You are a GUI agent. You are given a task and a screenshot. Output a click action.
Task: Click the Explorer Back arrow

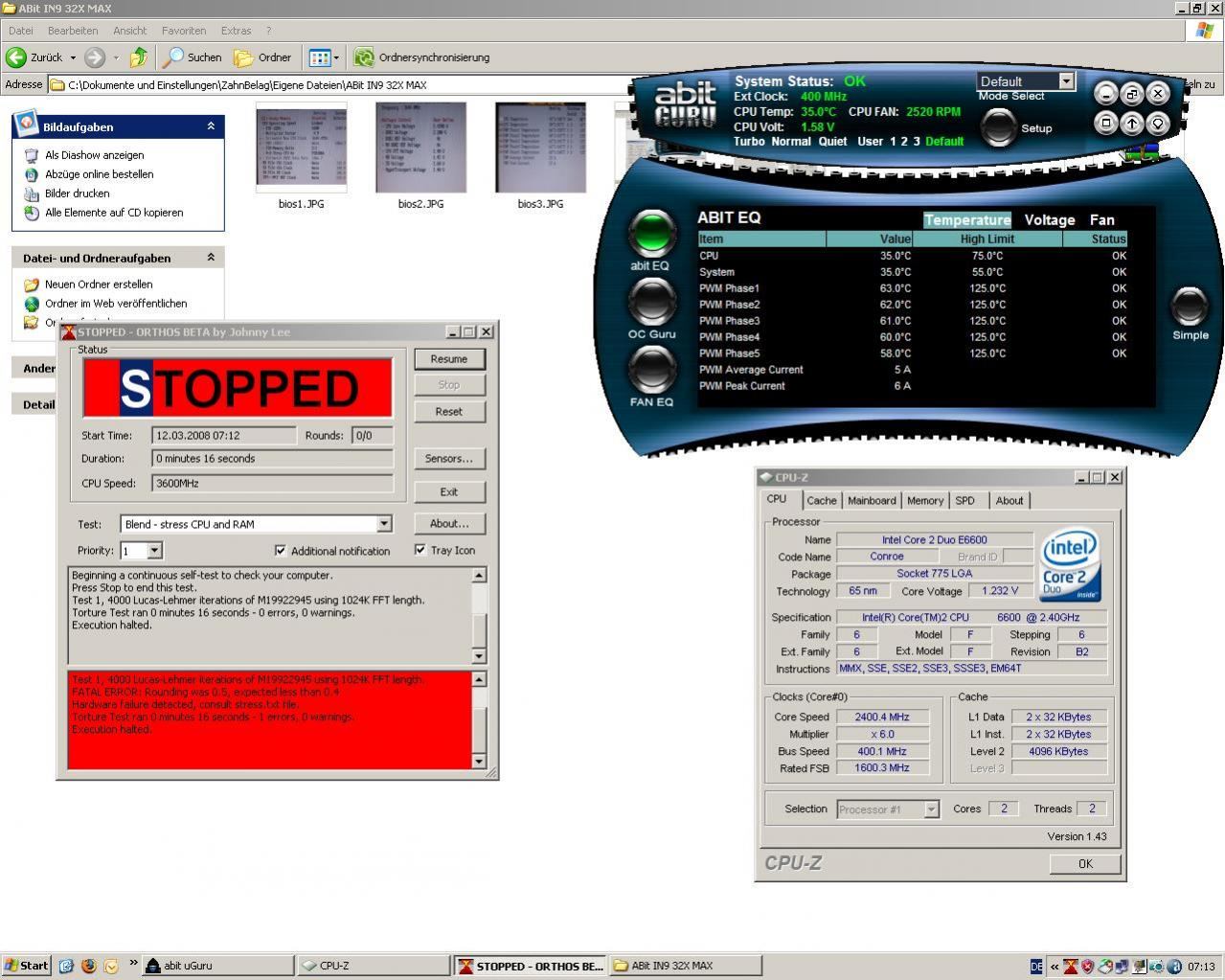[16, 57]
